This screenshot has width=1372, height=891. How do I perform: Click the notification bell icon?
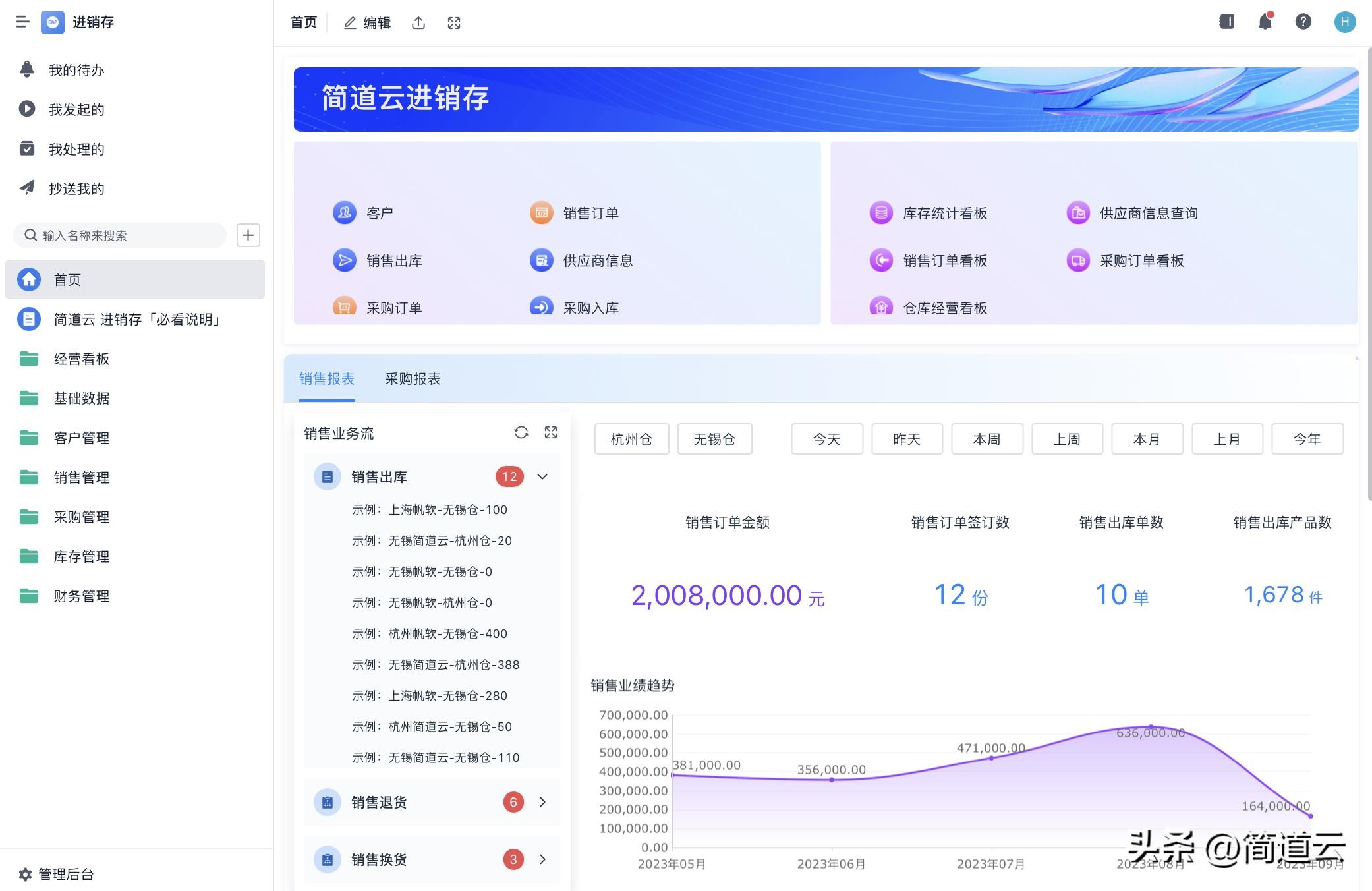tap(1265, 22)
